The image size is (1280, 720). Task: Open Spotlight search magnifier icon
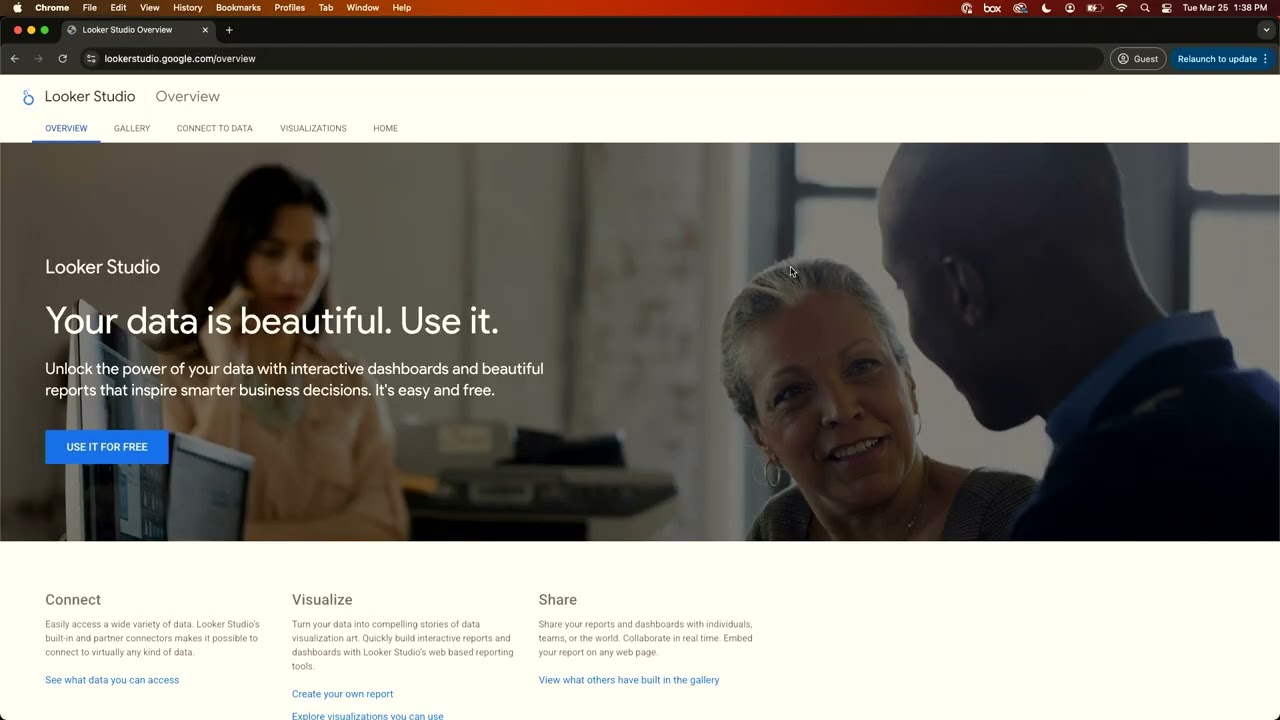point(1145,8)
